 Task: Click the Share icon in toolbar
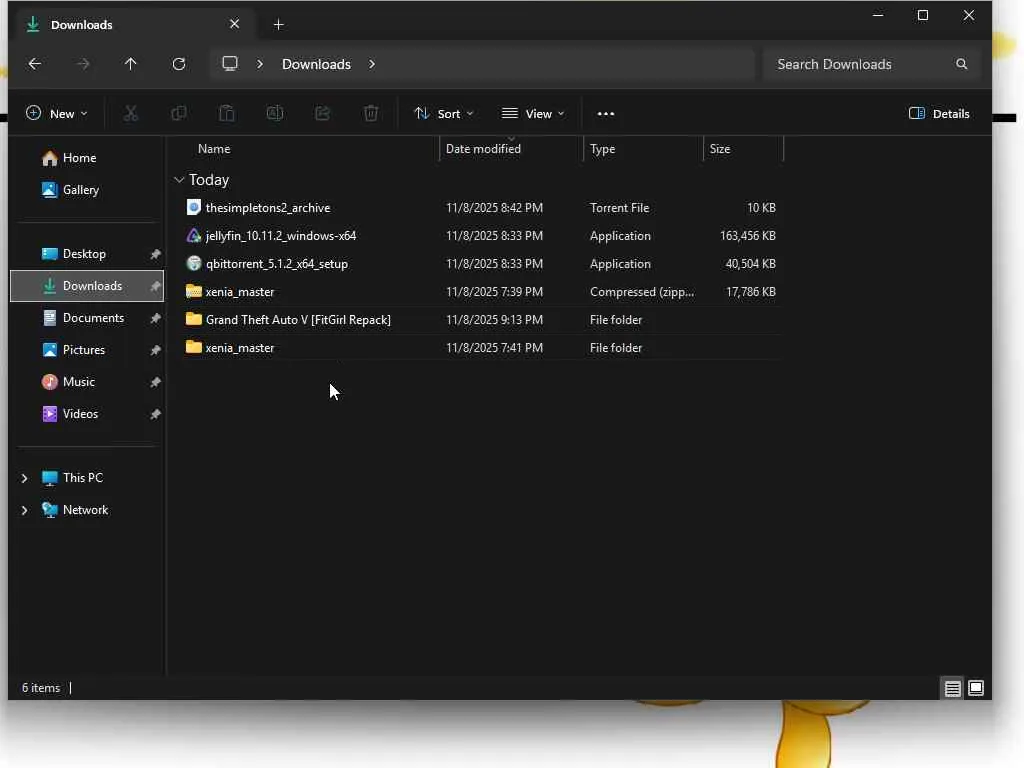click(323, 114)
